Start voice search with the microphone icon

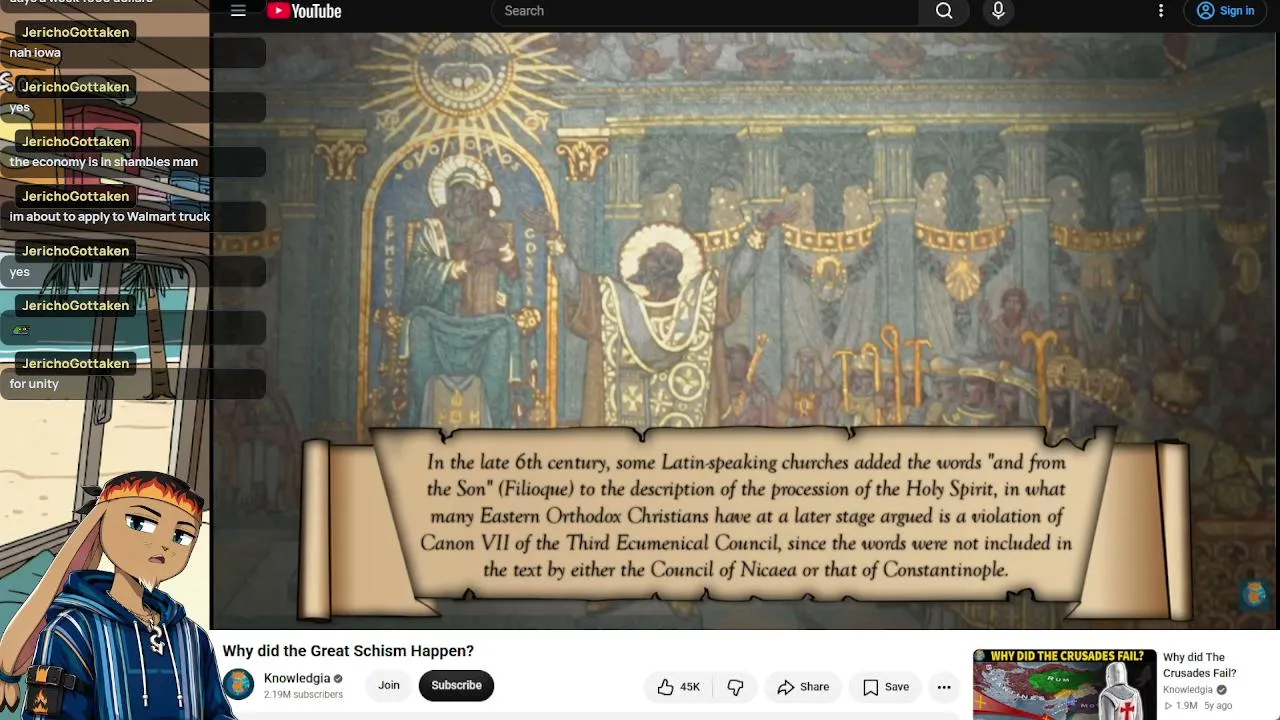click(x=998, y=11)
